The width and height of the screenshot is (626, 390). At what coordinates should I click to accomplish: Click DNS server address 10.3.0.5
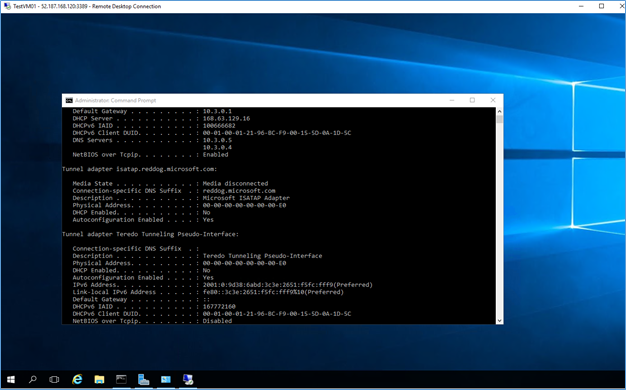coord(217,140)
